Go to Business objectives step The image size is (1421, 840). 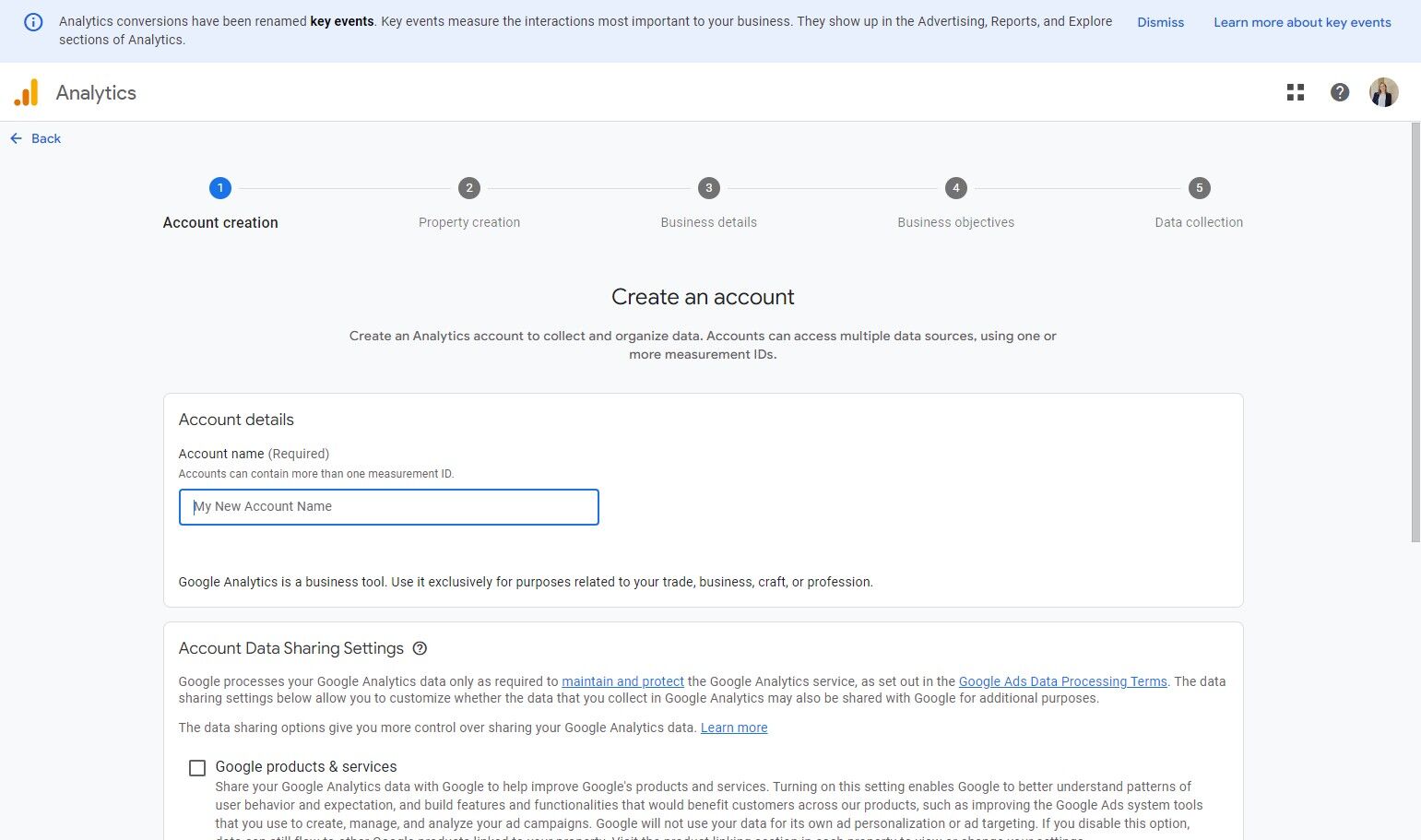tap(955, 188)
